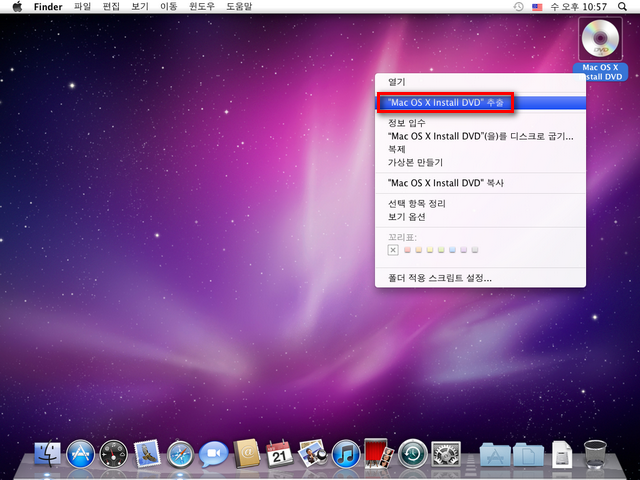
Task: Apply the blue label color
Action: 452,249
